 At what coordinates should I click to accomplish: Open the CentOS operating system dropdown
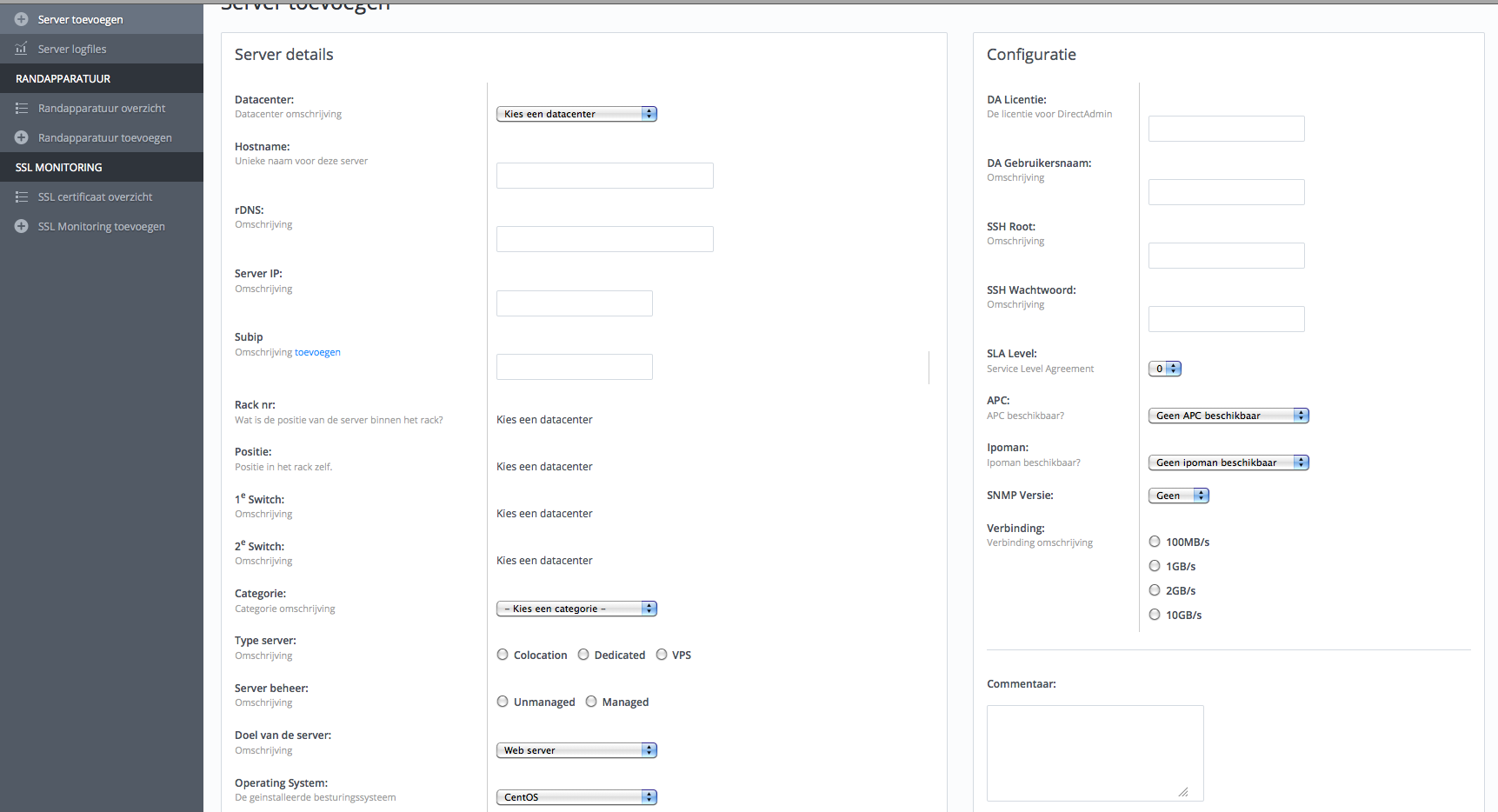[x=576, y=797]
